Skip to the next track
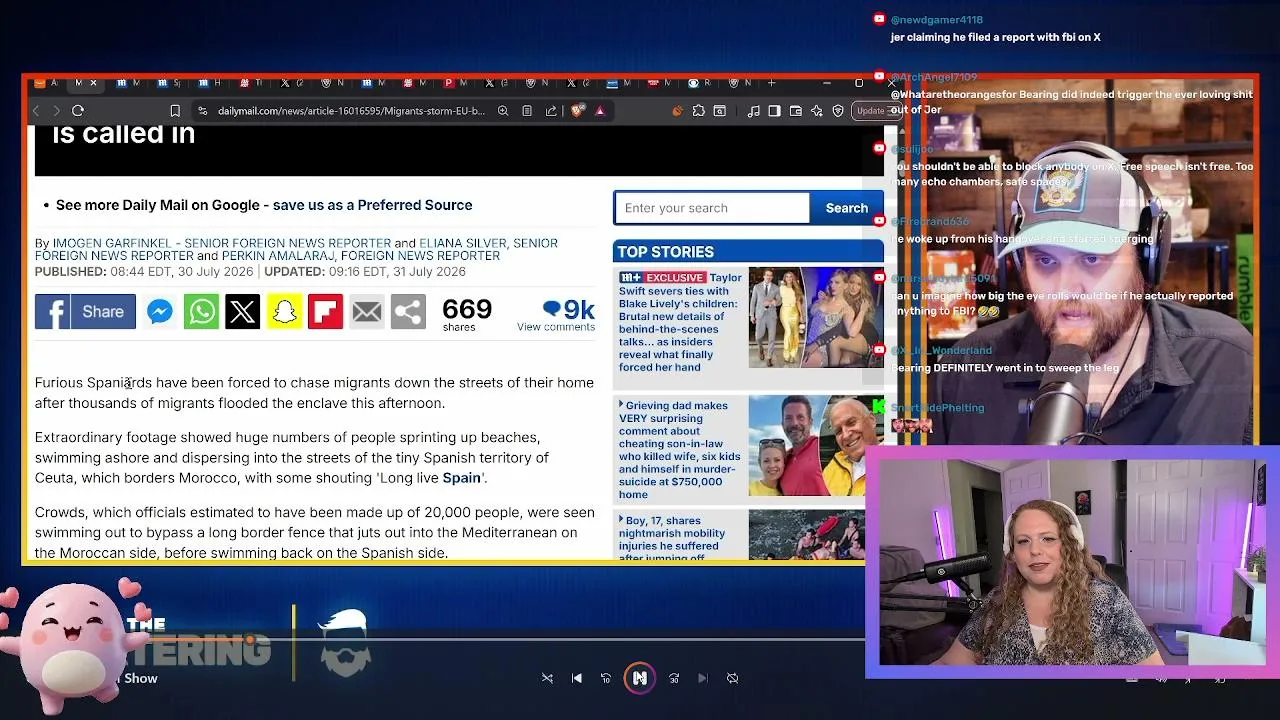1280x720 pixels. [703, 678]
